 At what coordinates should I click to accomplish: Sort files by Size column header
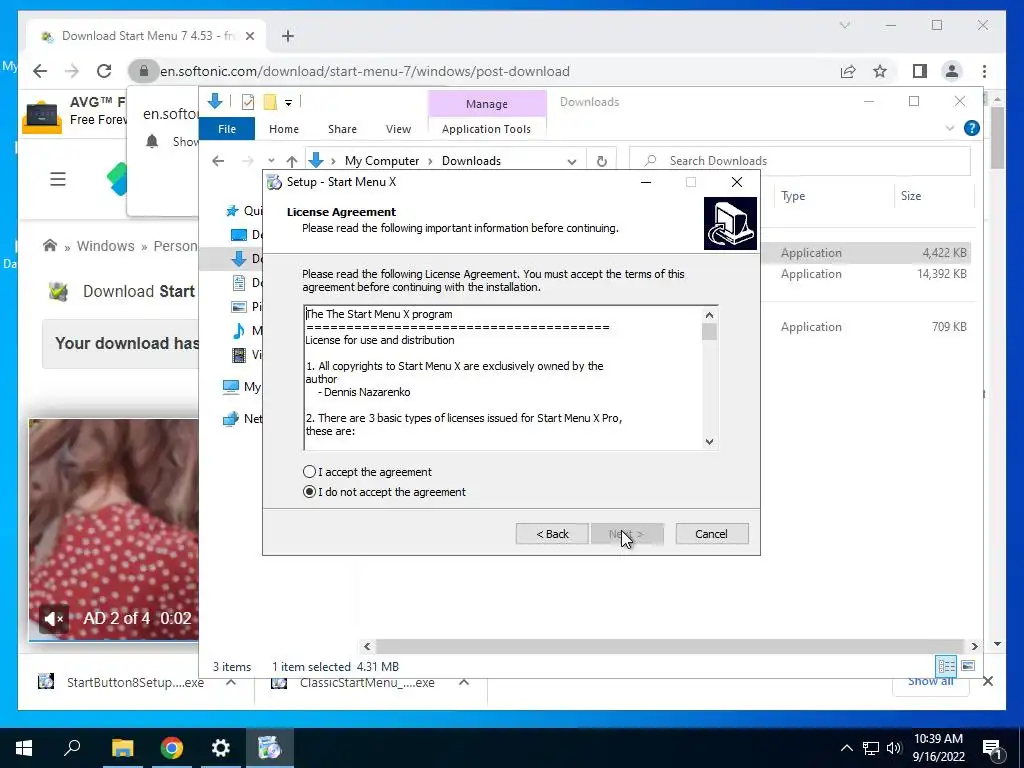[910, 196]
